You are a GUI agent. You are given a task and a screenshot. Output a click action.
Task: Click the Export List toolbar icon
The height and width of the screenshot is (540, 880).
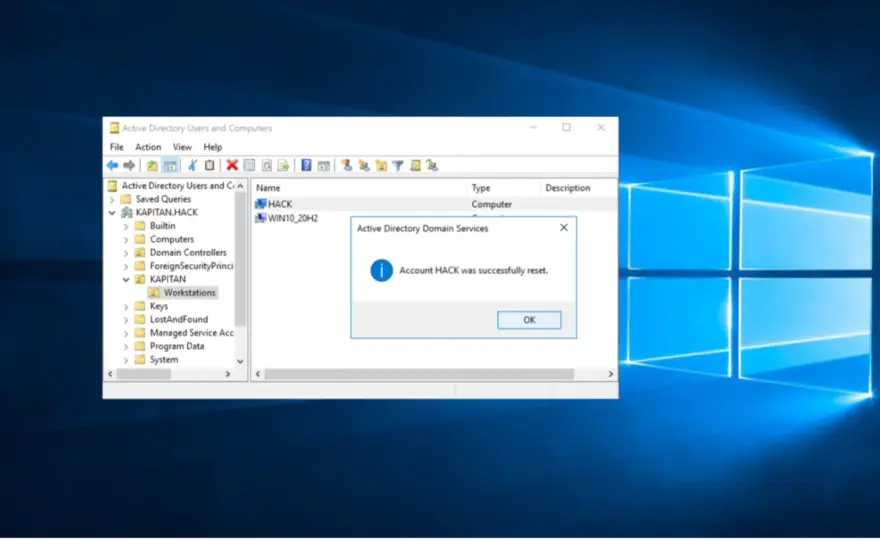click(283, 166)
